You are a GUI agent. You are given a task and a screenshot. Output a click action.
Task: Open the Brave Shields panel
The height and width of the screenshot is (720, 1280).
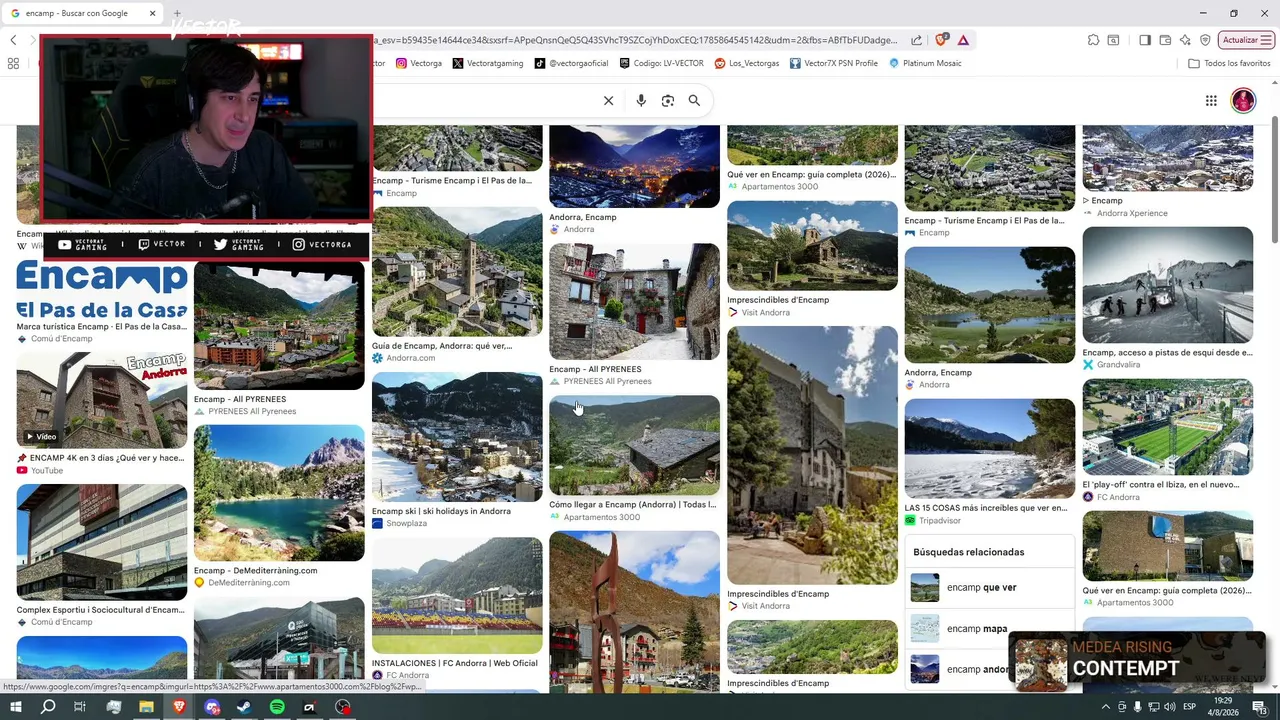(941, 40)
